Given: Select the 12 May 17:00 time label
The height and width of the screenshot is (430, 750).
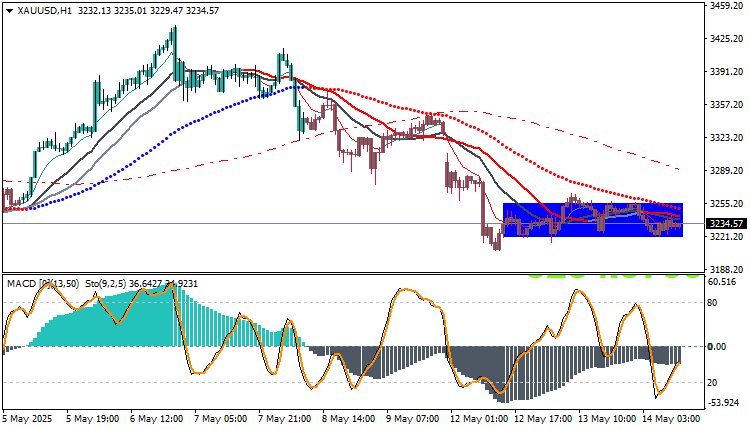Looking at the screenshot, I should point(543,419).
